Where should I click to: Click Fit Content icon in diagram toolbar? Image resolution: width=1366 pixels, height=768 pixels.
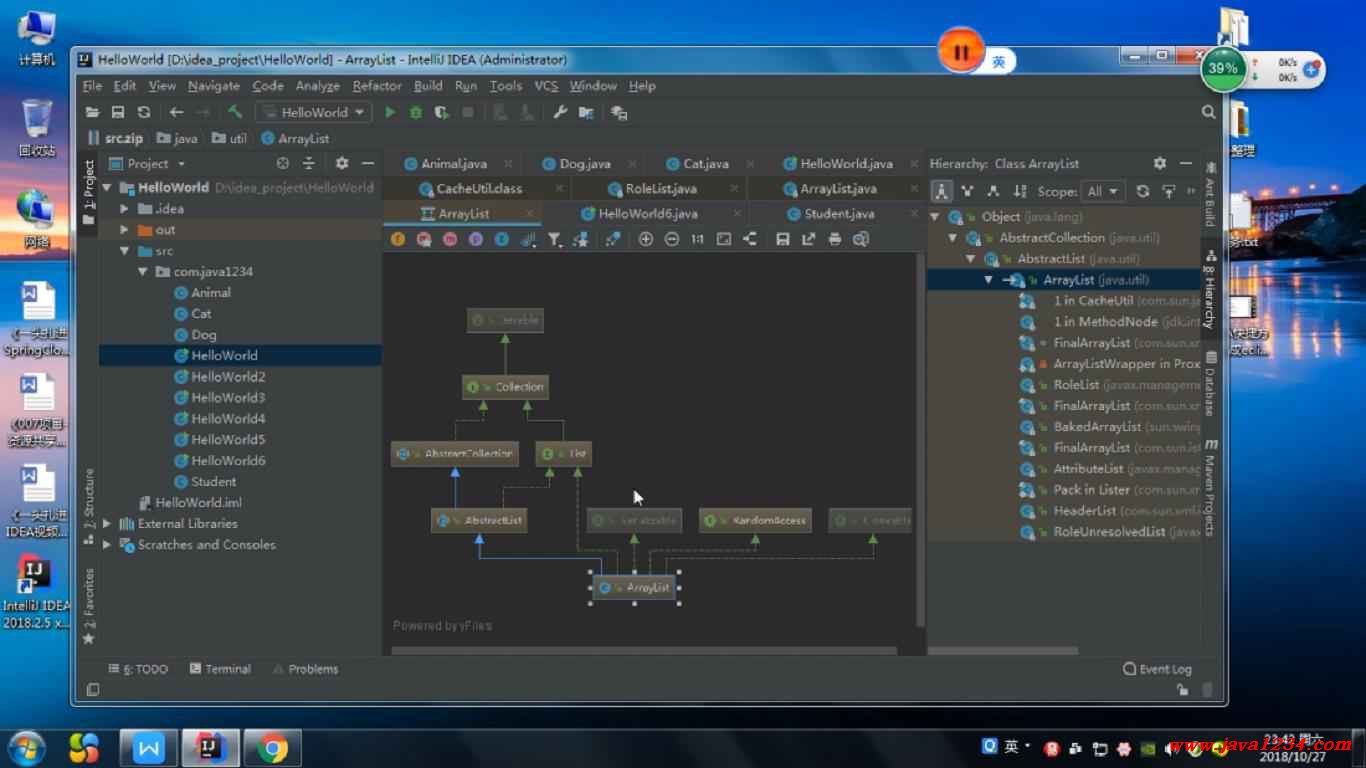point(723,239)
